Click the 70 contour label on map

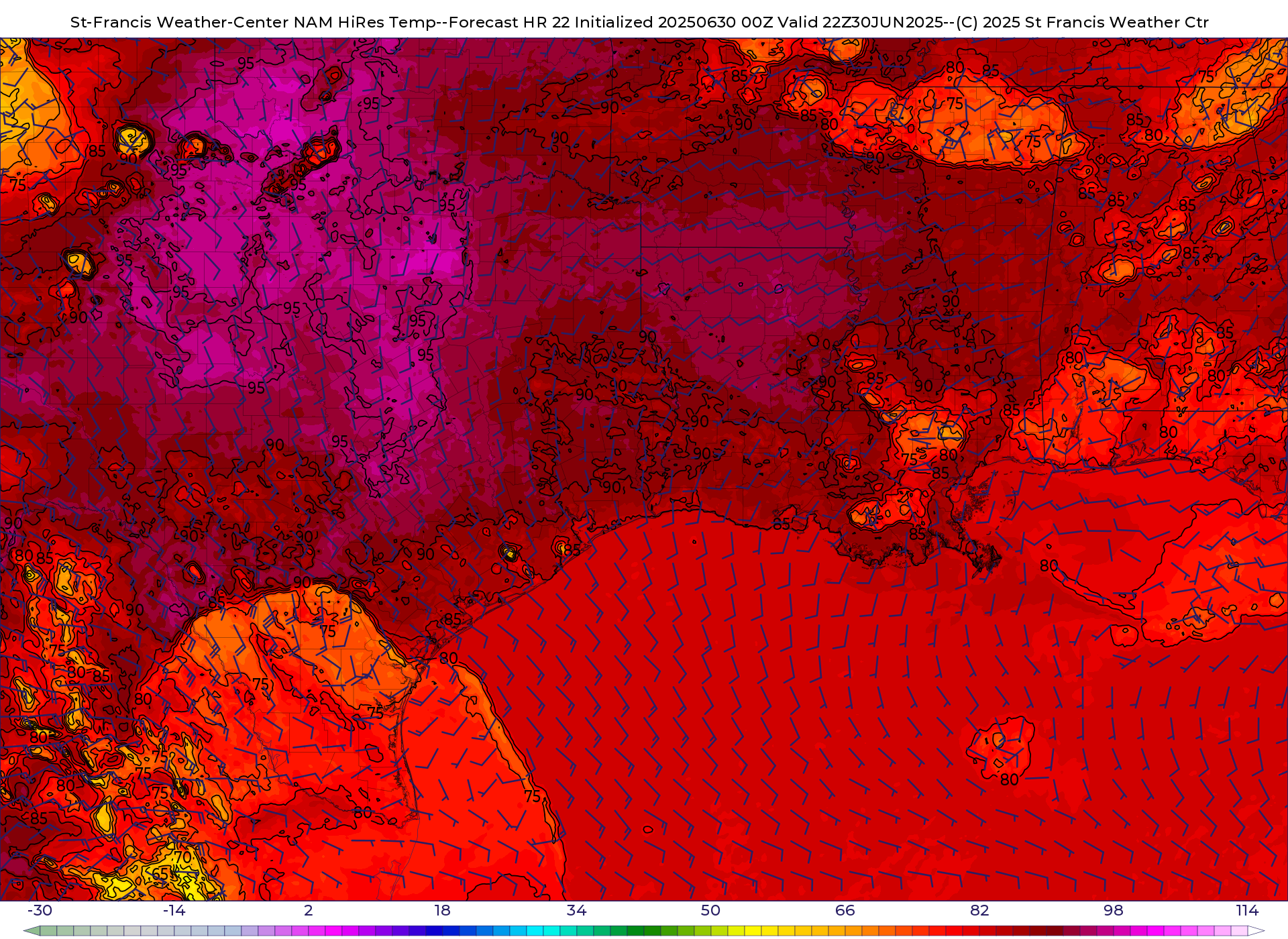(183, 857)
